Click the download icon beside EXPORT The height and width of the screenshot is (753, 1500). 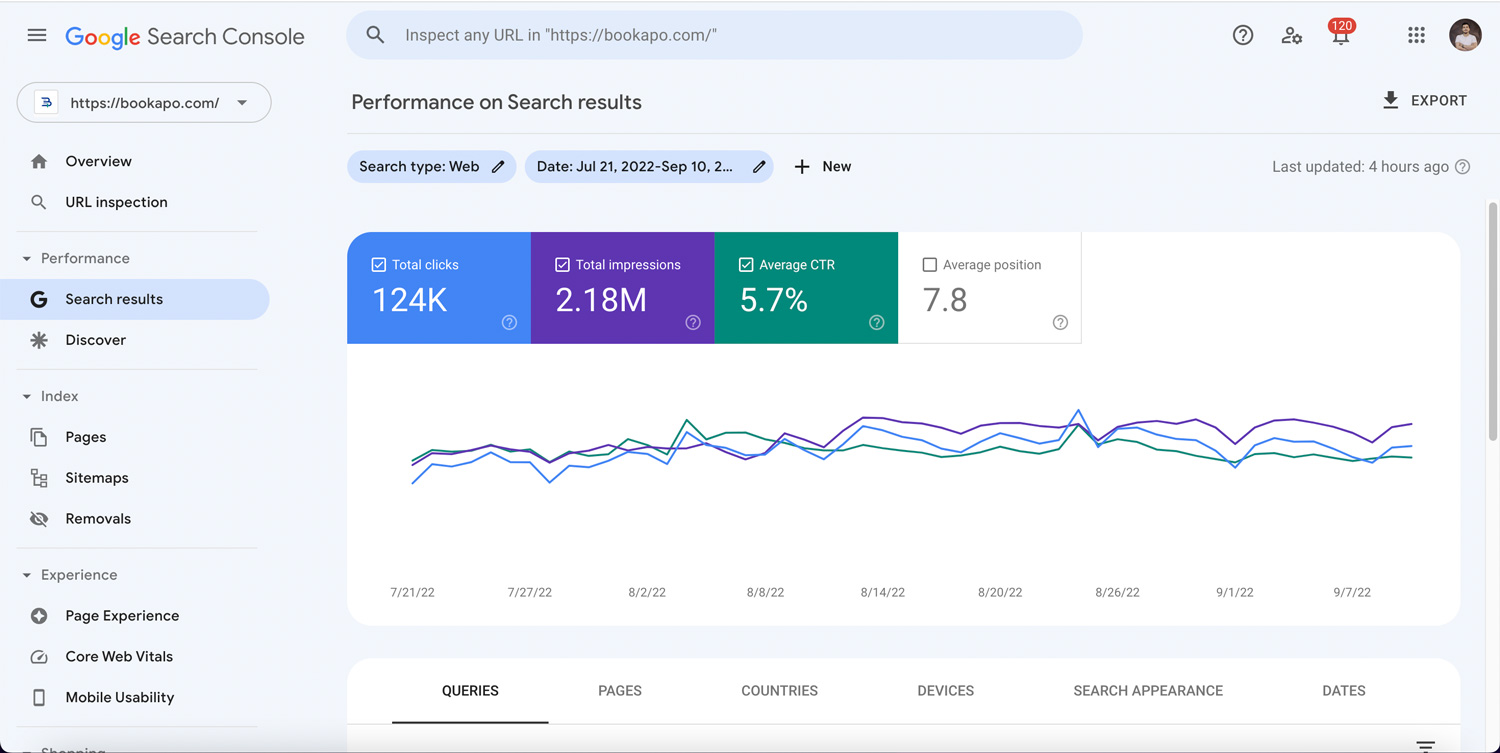1391,100
